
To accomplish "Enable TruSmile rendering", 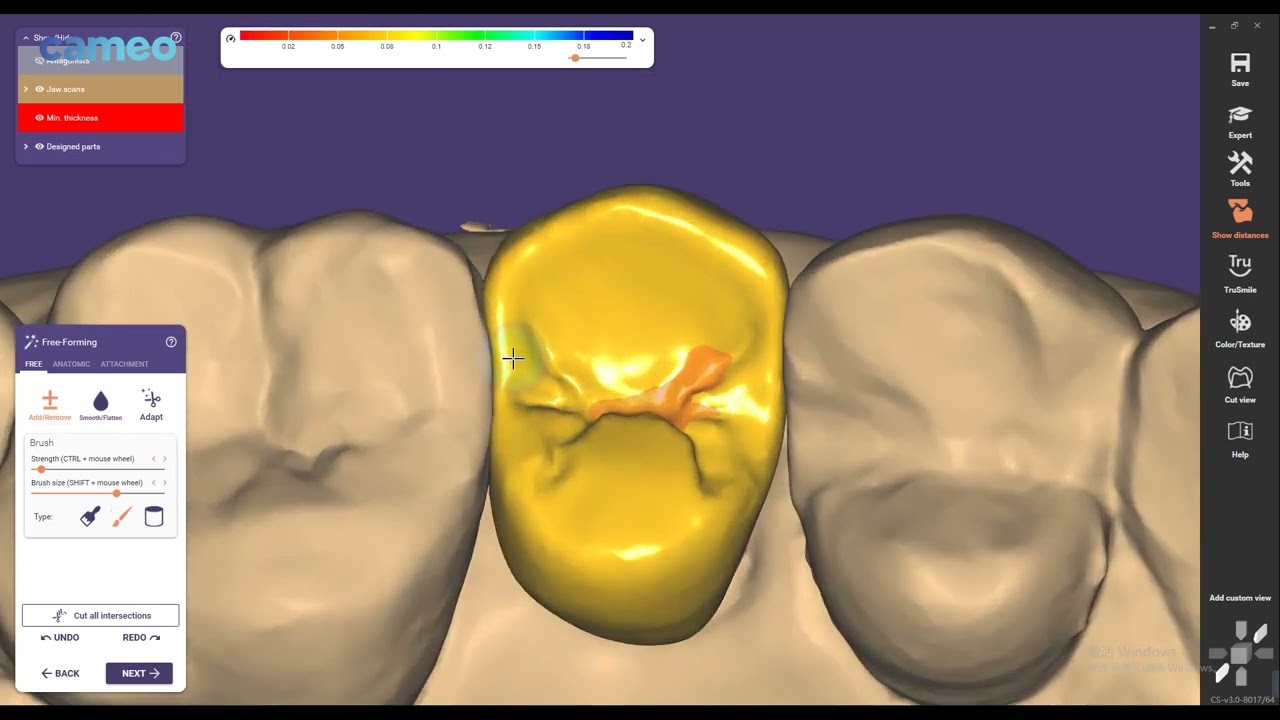I will point(1240,273).
